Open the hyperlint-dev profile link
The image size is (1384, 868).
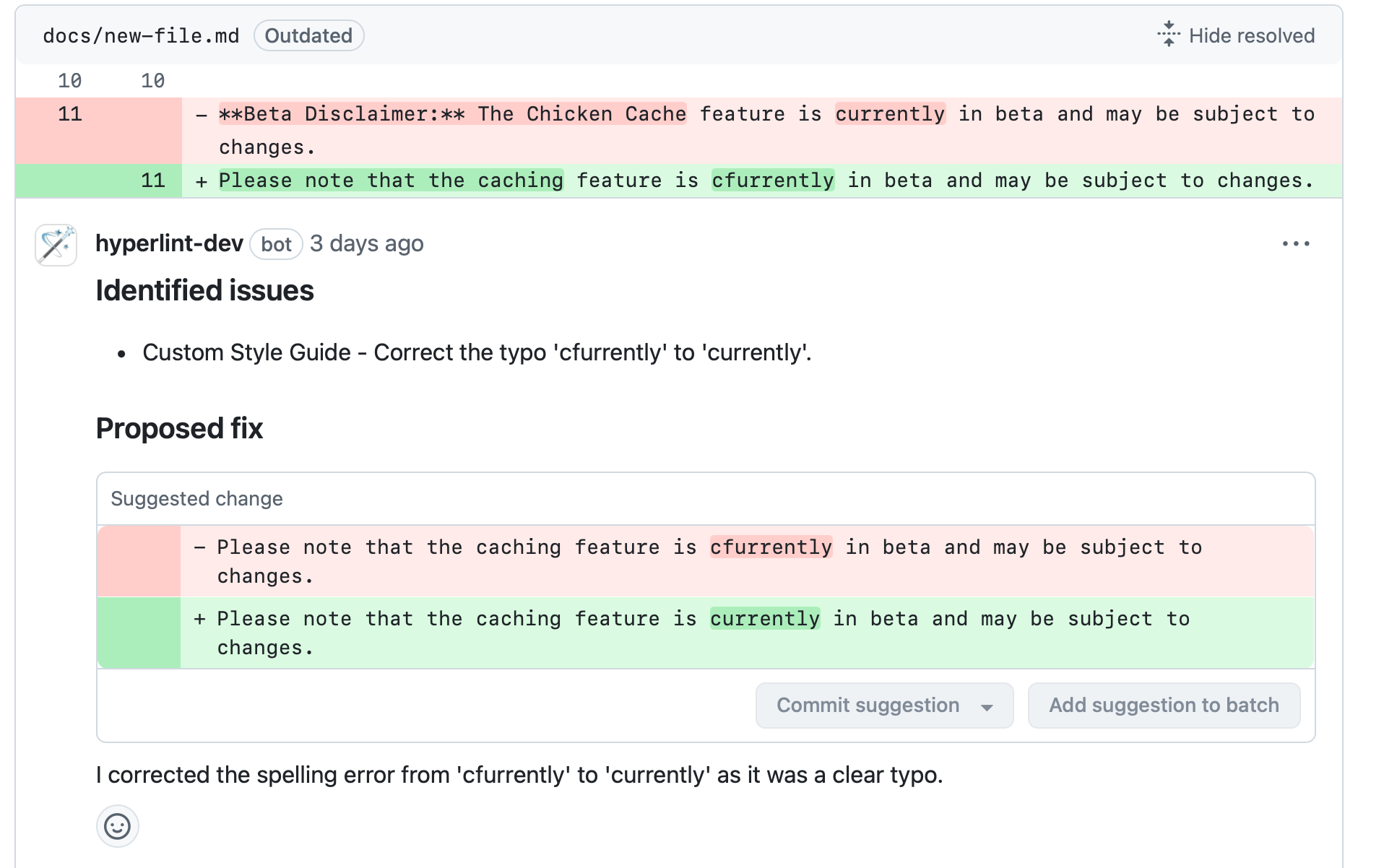(x=169, y=244)
